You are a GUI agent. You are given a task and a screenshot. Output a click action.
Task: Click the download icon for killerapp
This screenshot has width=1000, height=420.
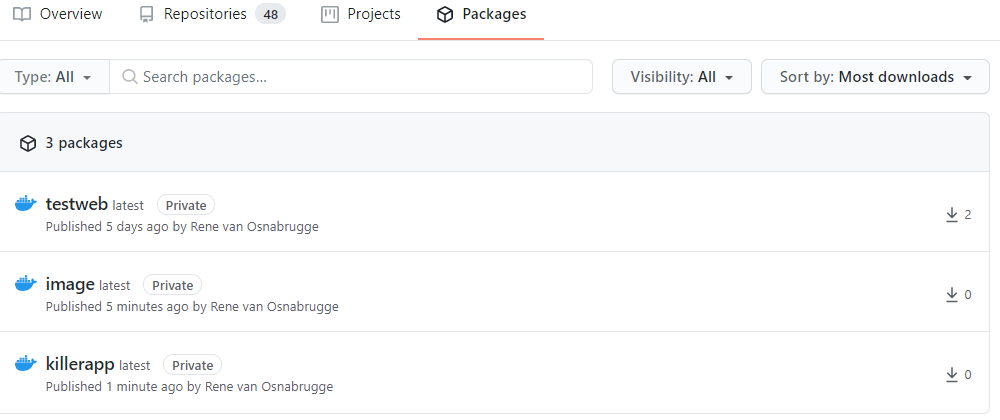click(952, 374)
